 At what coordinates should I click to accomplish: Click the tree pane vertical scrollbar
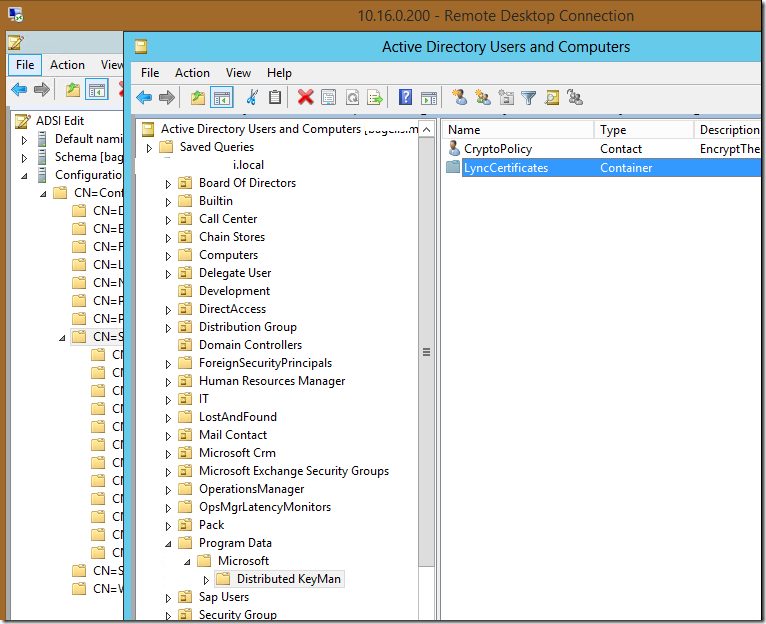coord(427,352)
